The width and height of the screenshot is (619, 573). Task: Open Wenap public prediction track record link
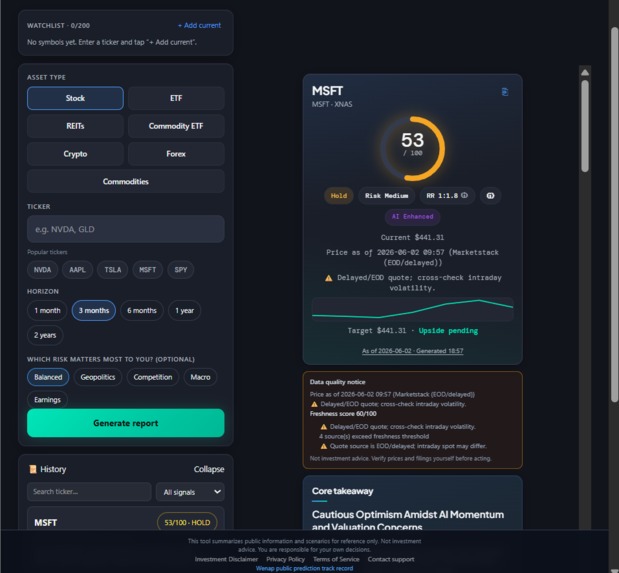[304, 568]
